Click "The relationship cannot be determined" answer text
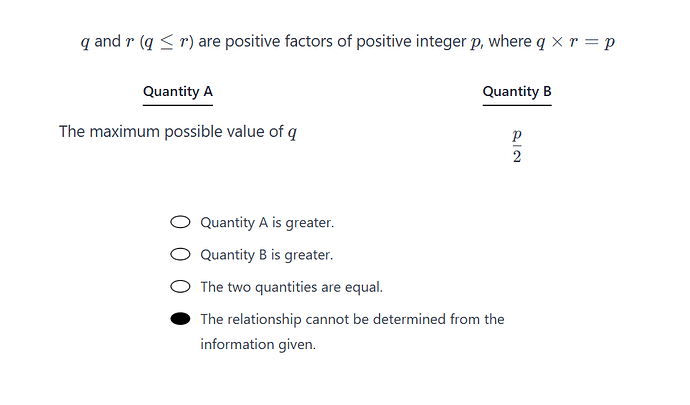Viewport: 690px width, 405px height. (x=352, y=319)
